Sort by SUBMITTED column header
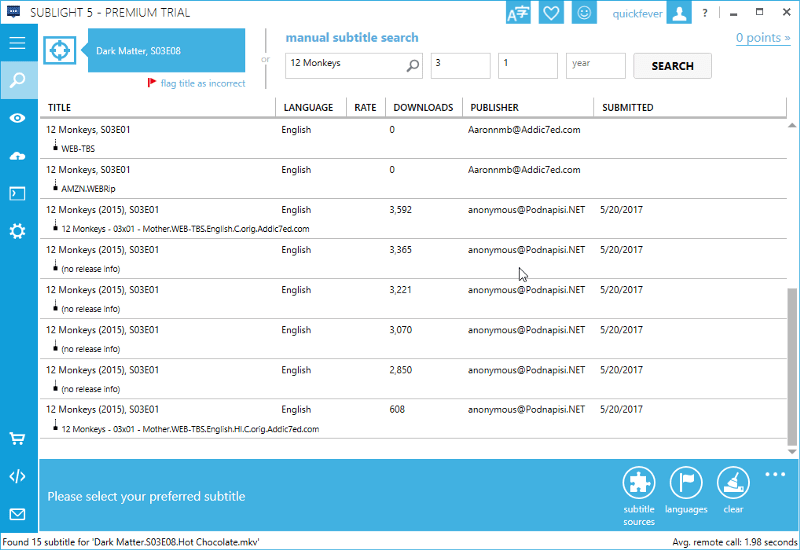This screenshot has height=550, width=800. 690,108
